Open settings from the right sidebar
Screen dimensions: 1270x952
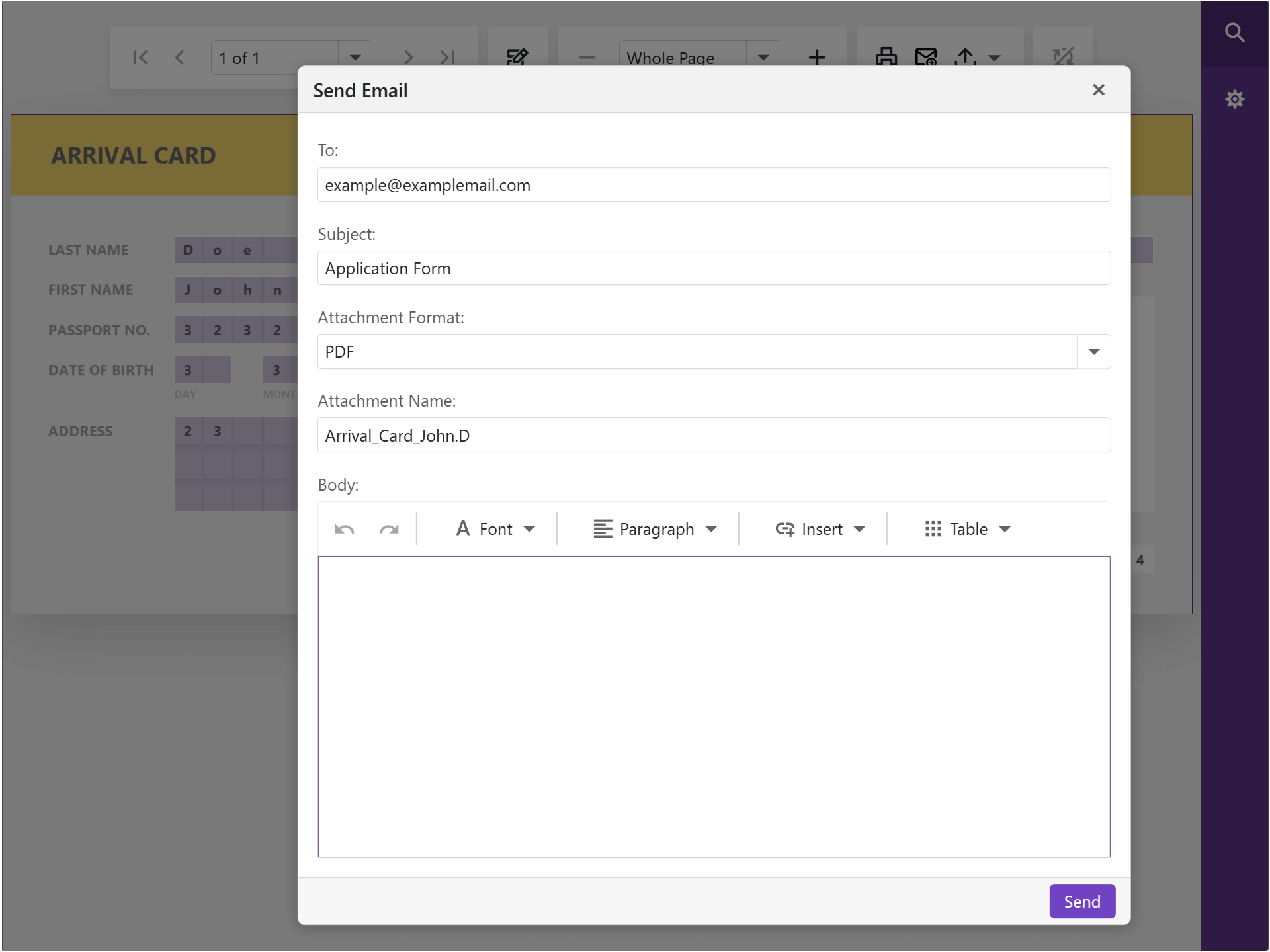click(1236, 99)
